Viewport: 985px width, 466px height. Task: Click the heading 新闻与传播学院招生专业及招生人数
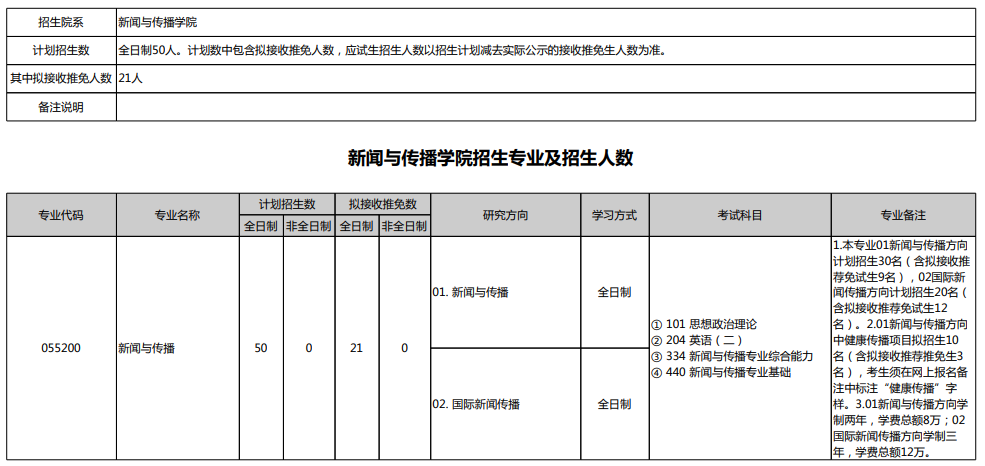491,158
